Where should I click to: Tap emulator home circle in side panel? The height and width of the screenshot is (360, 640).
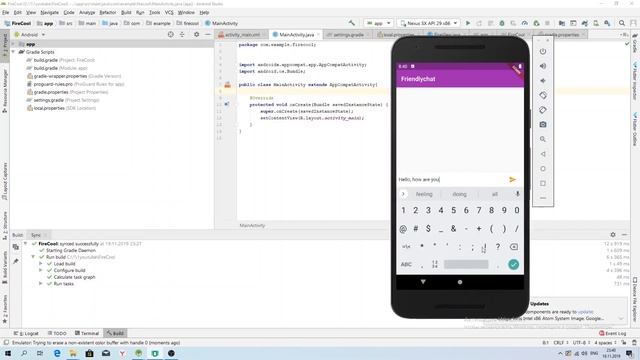(x=543, y=169)
